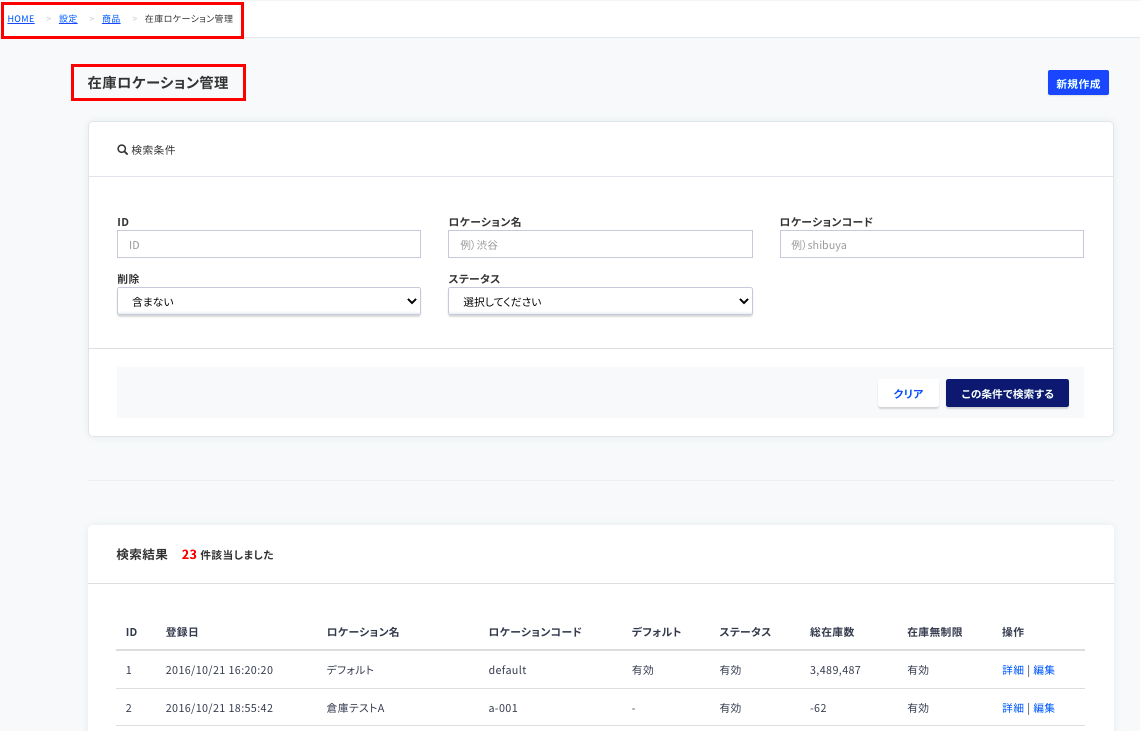Click the 新規作成 button
Viewport: 1140px width, 731px height.
pos(1077,83)
